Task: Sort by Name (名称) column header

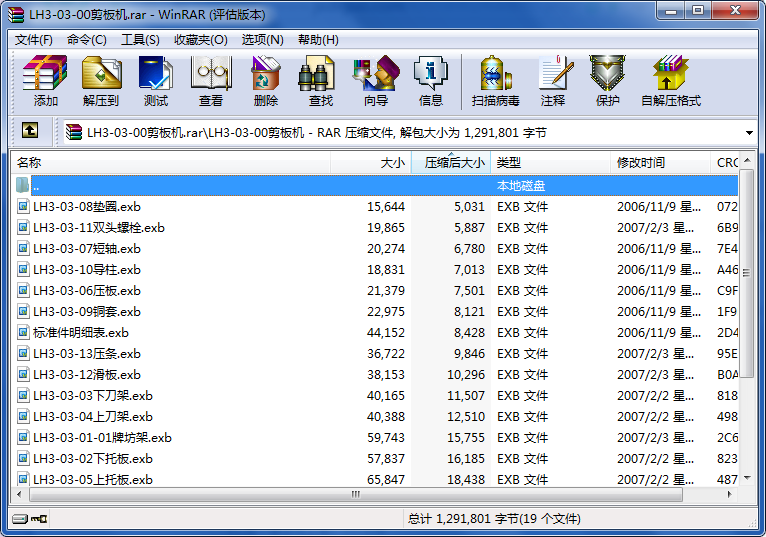Action: 171,163
